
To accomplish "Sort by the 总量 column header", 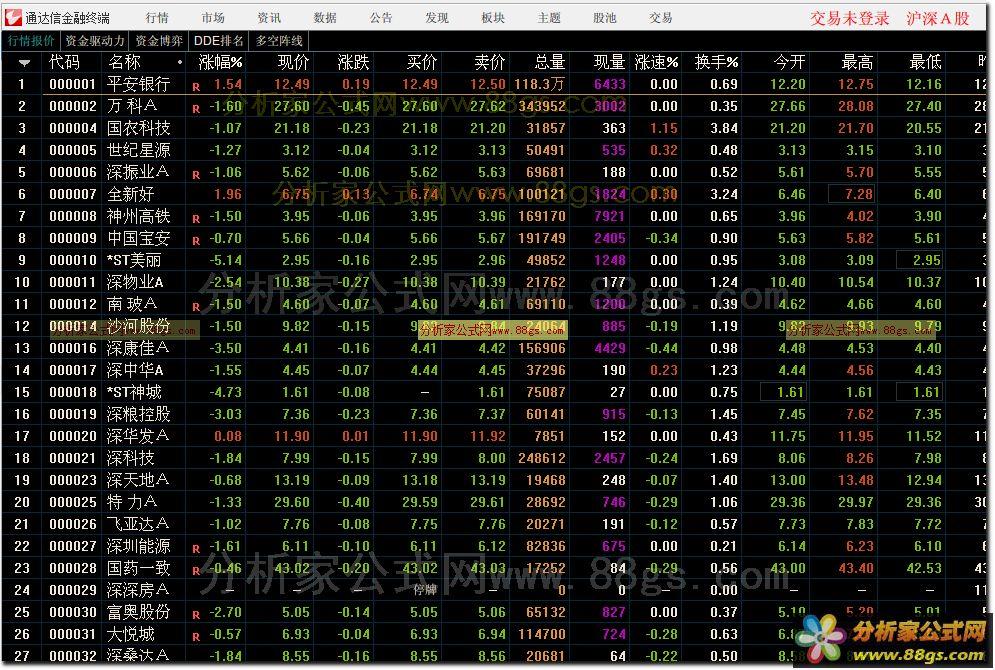I will 550,62.
